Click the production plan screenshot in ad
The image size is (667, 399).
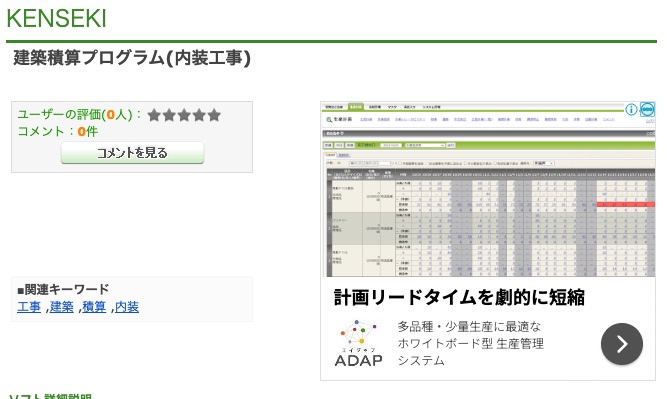tap(488, 189)
